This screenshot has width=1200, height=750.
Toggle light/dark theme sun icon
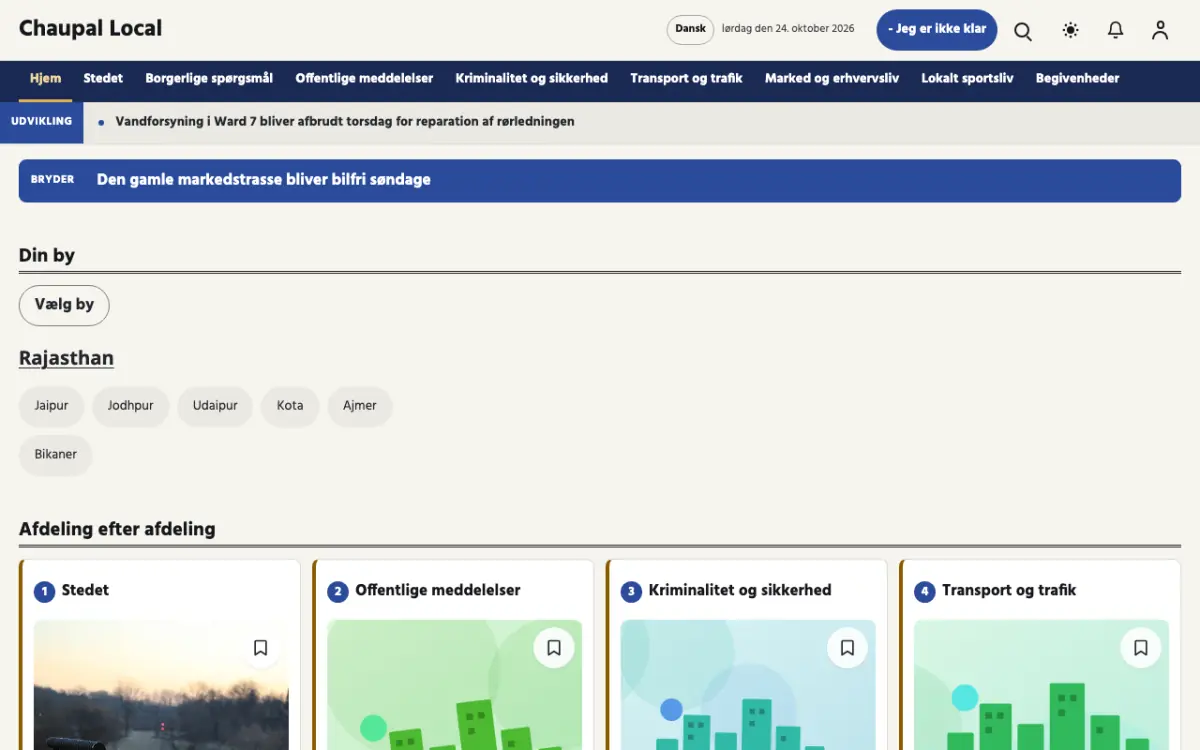[x=1070, y=30]
